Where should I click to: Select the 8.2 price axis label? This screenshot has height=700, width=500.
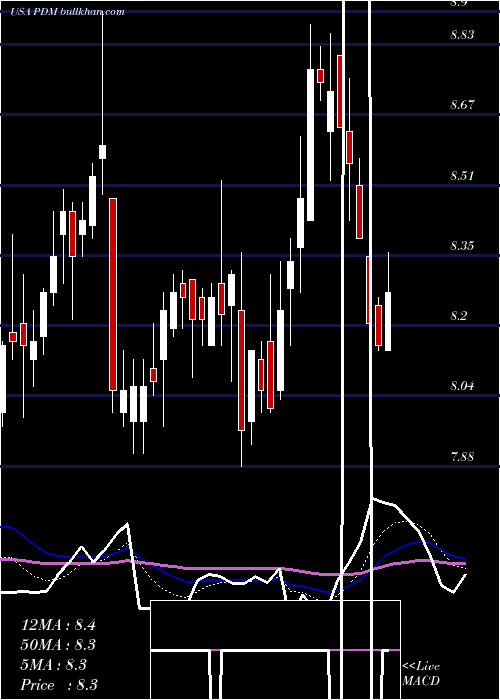click(x=458, y=316)
